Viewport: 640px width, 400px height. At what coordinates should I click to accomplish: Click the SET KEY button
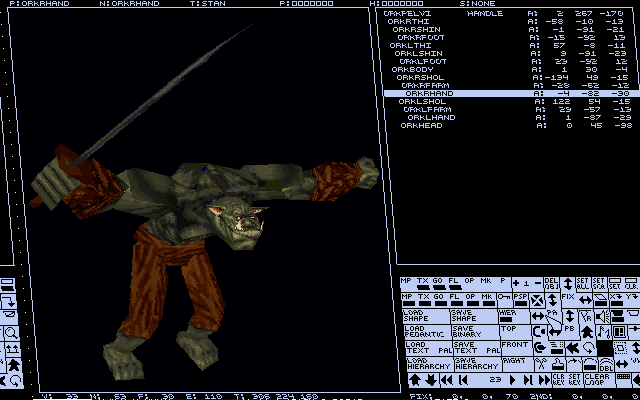click(575, 380)
